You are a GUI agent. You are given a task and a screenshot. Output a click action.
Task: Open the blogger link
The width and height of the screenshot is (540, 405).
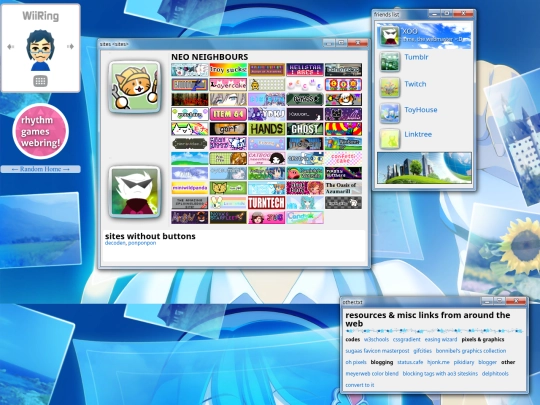[487, 362]
